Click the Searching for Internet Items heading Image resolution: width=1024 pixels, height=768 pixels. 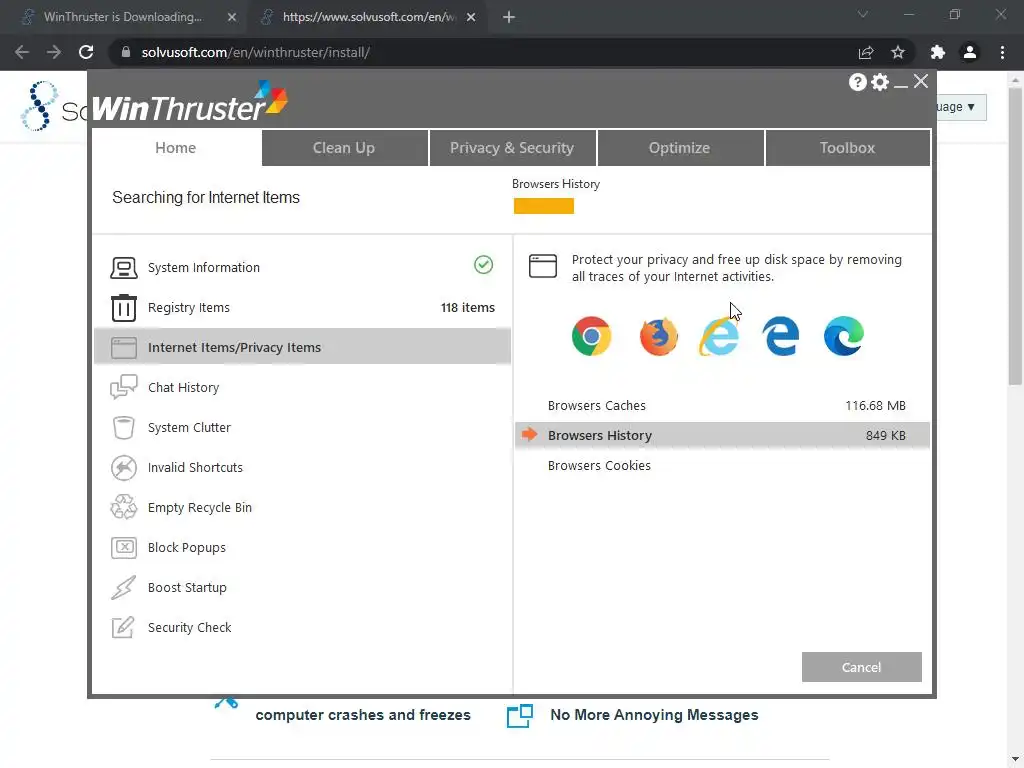(206, 197)
